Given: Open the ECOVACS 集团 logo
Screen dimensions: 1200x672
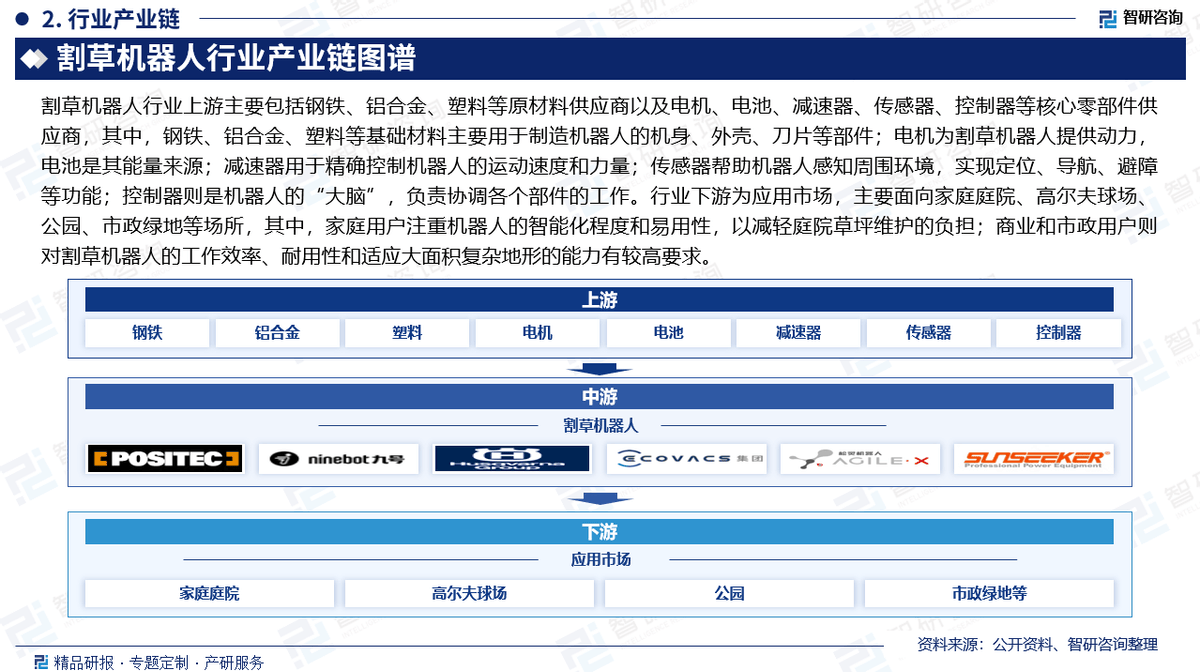Looking at the screenshot, I should click(686, 459).
